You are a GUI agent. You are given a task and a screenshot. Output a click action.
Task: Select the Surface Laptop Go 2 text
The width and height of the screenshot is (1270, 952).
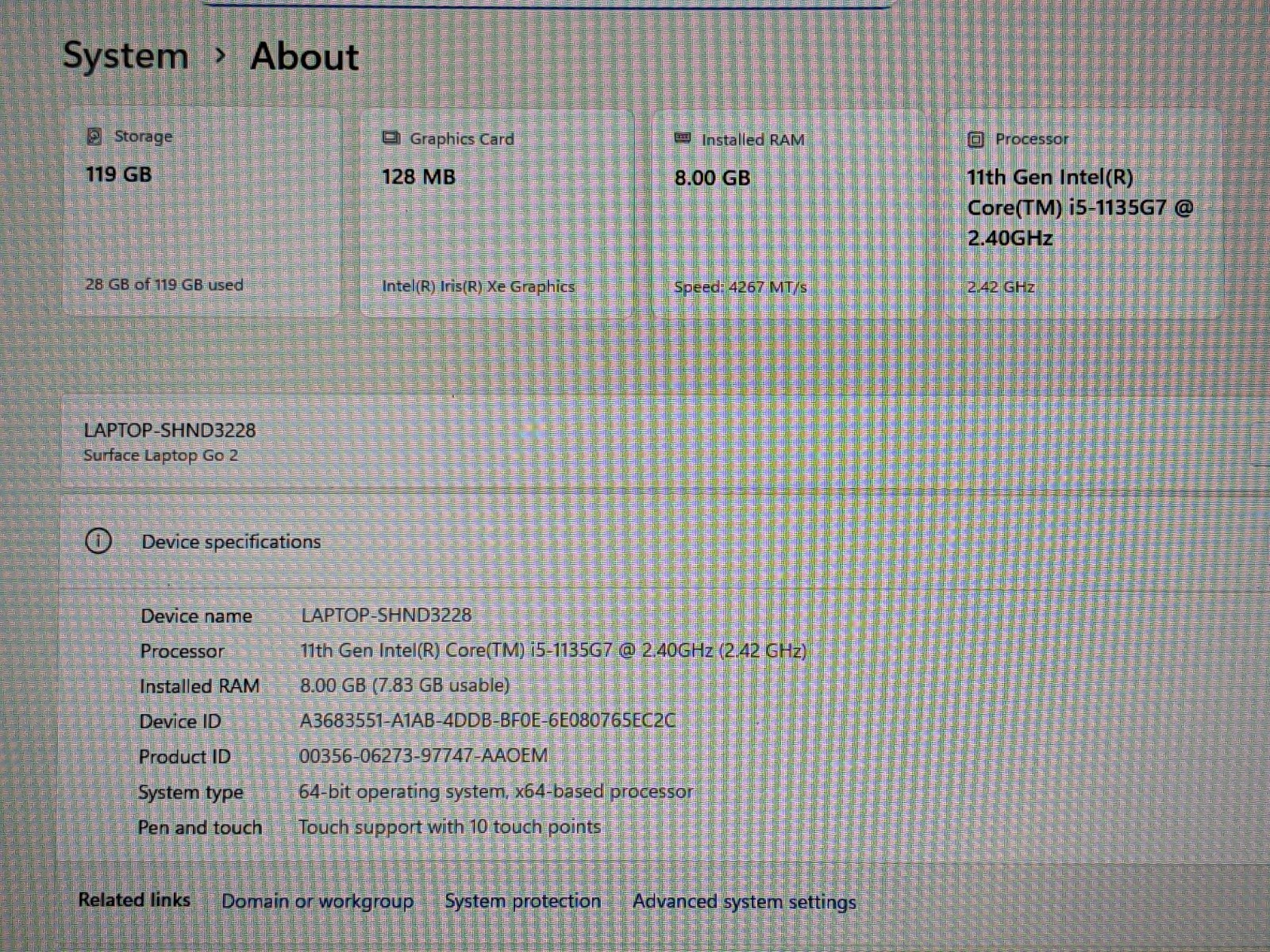point(160,455)
